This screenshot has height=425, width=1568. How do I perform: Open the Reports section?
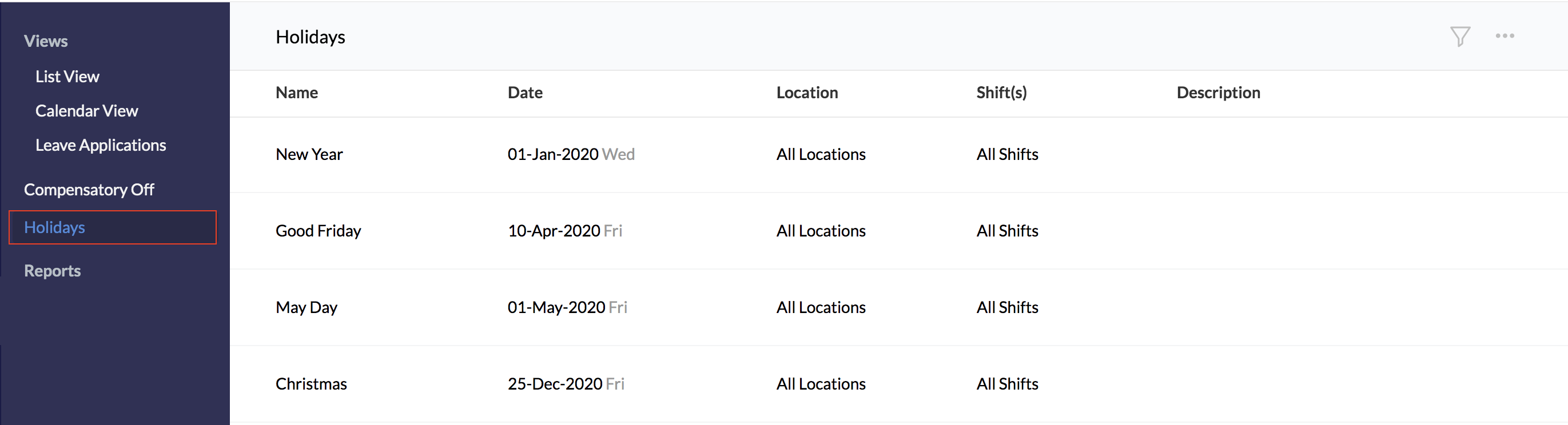coord(53,271)
